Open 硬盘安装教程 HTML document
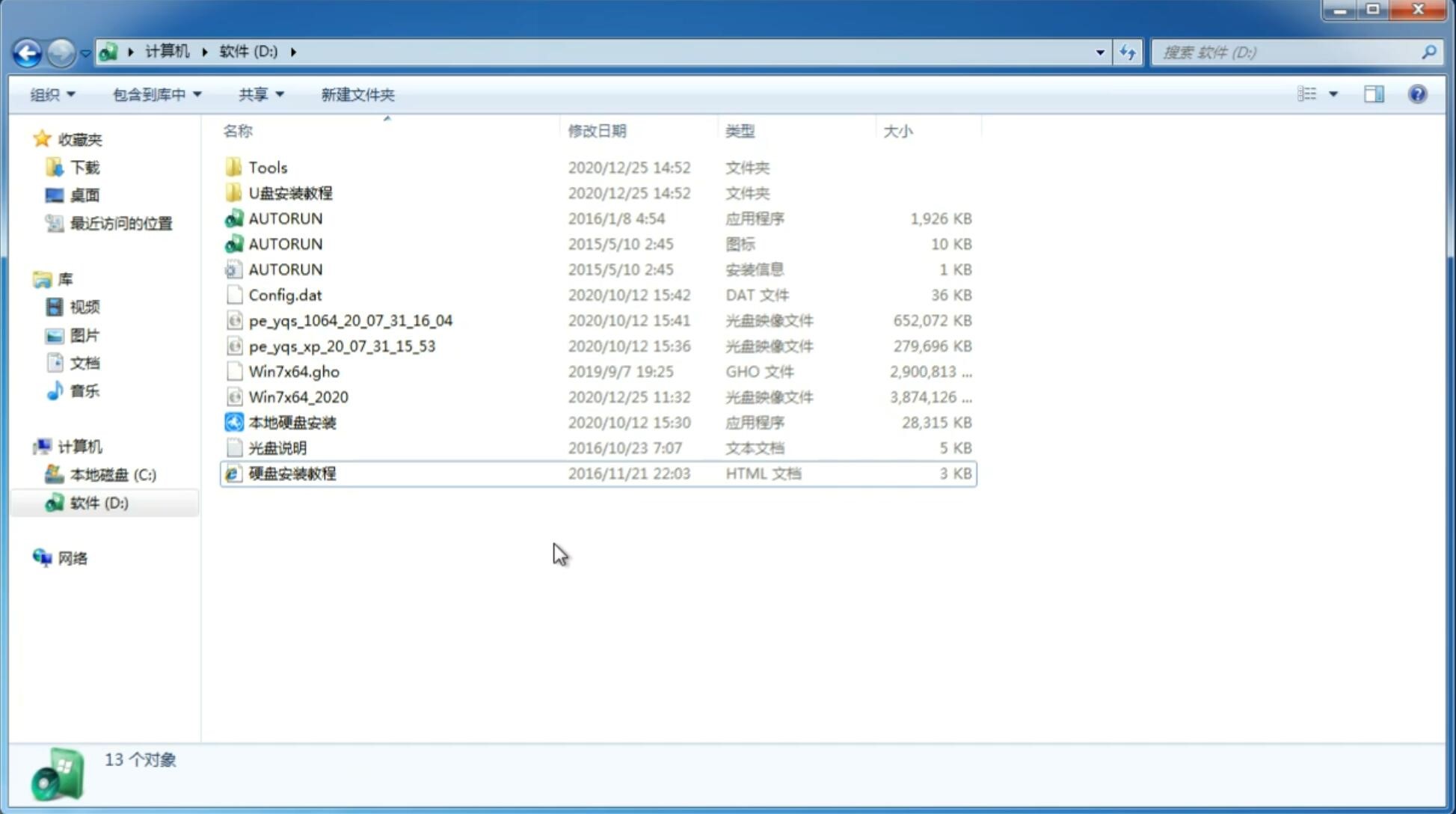The image size is (1456, 814). [x=291, y=473]
